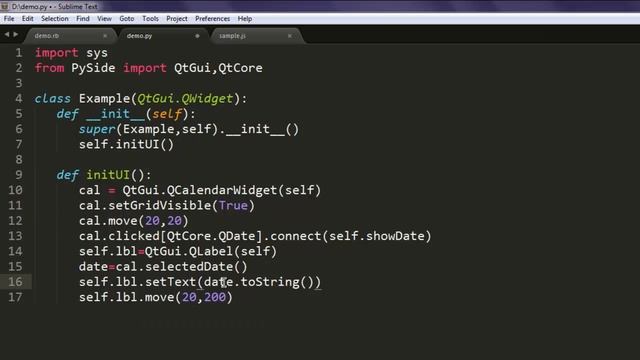Go to next tab with right arrow
640x360 pixels.
click(16, 35)
